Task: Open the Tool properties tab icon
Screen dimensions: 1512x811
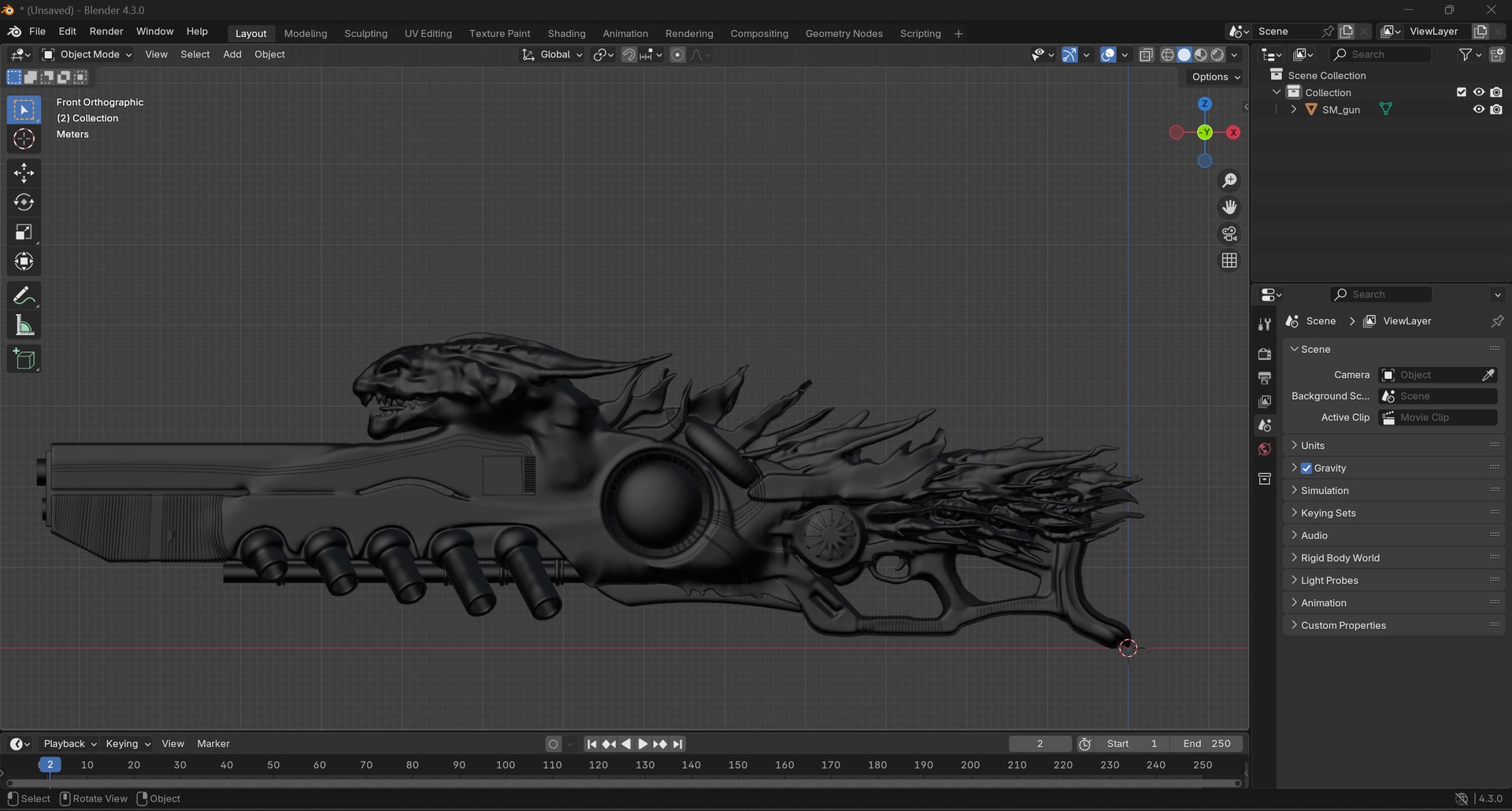Action: click(1265, 324)
